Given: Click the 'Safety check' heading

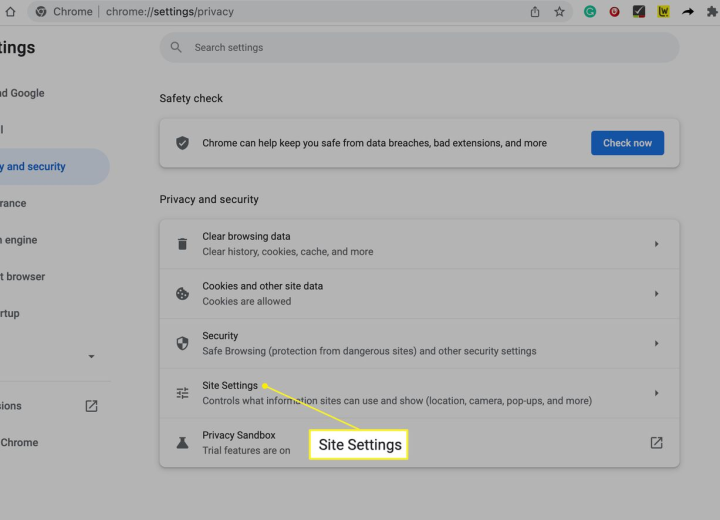Looking at the screenshot, I should pyautogui.click(x=191, y=98).
